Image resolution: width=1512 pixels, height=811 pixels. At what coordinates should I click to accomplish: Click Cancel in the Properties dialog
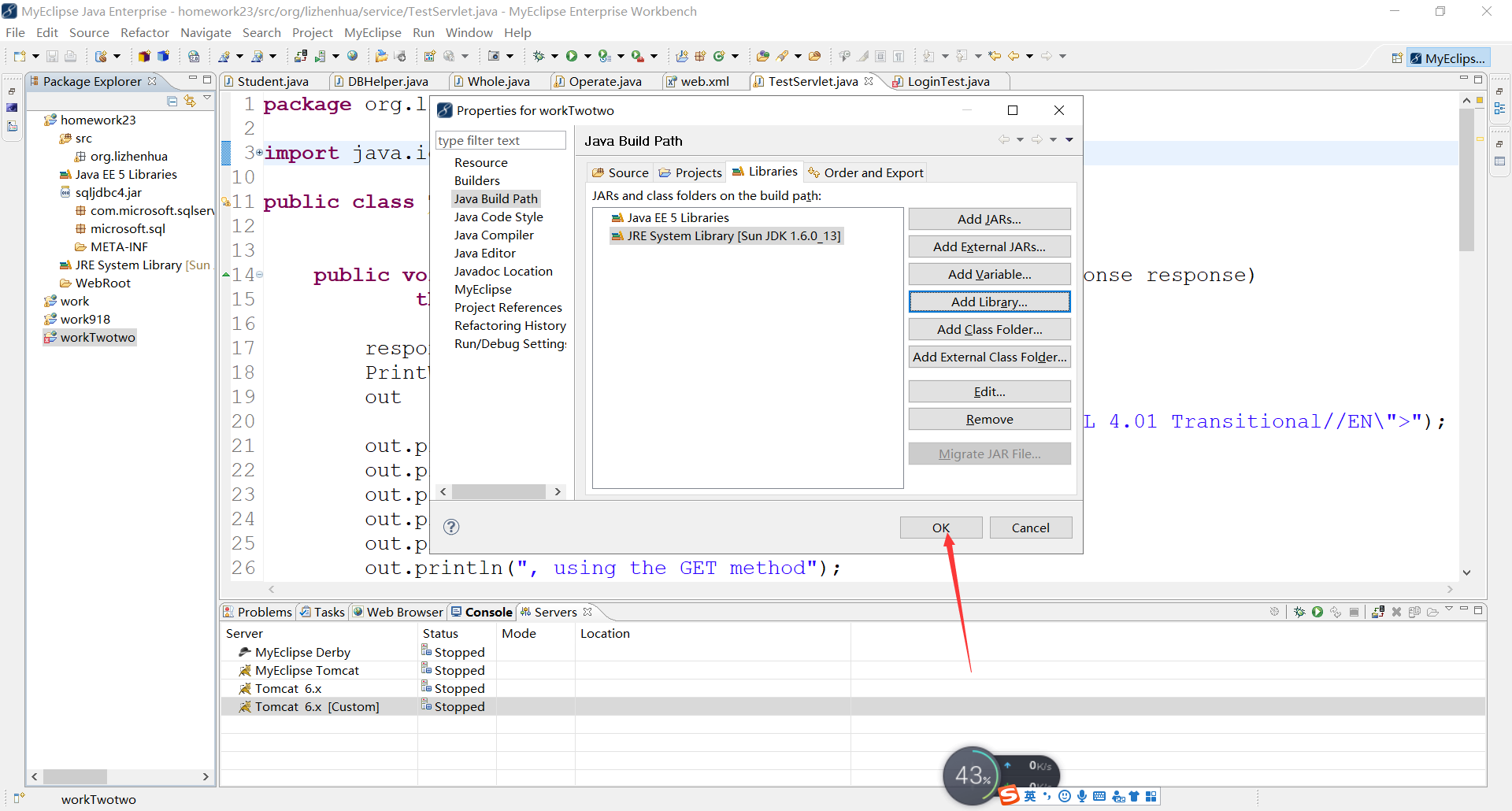point(1031,528)
